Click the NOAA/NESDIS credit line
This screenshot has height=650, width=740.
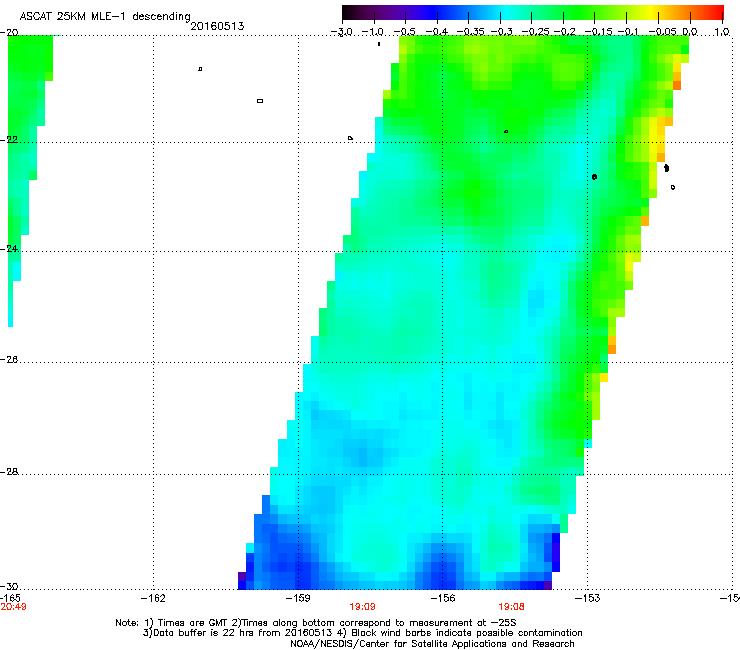click(x=432, y=644)
